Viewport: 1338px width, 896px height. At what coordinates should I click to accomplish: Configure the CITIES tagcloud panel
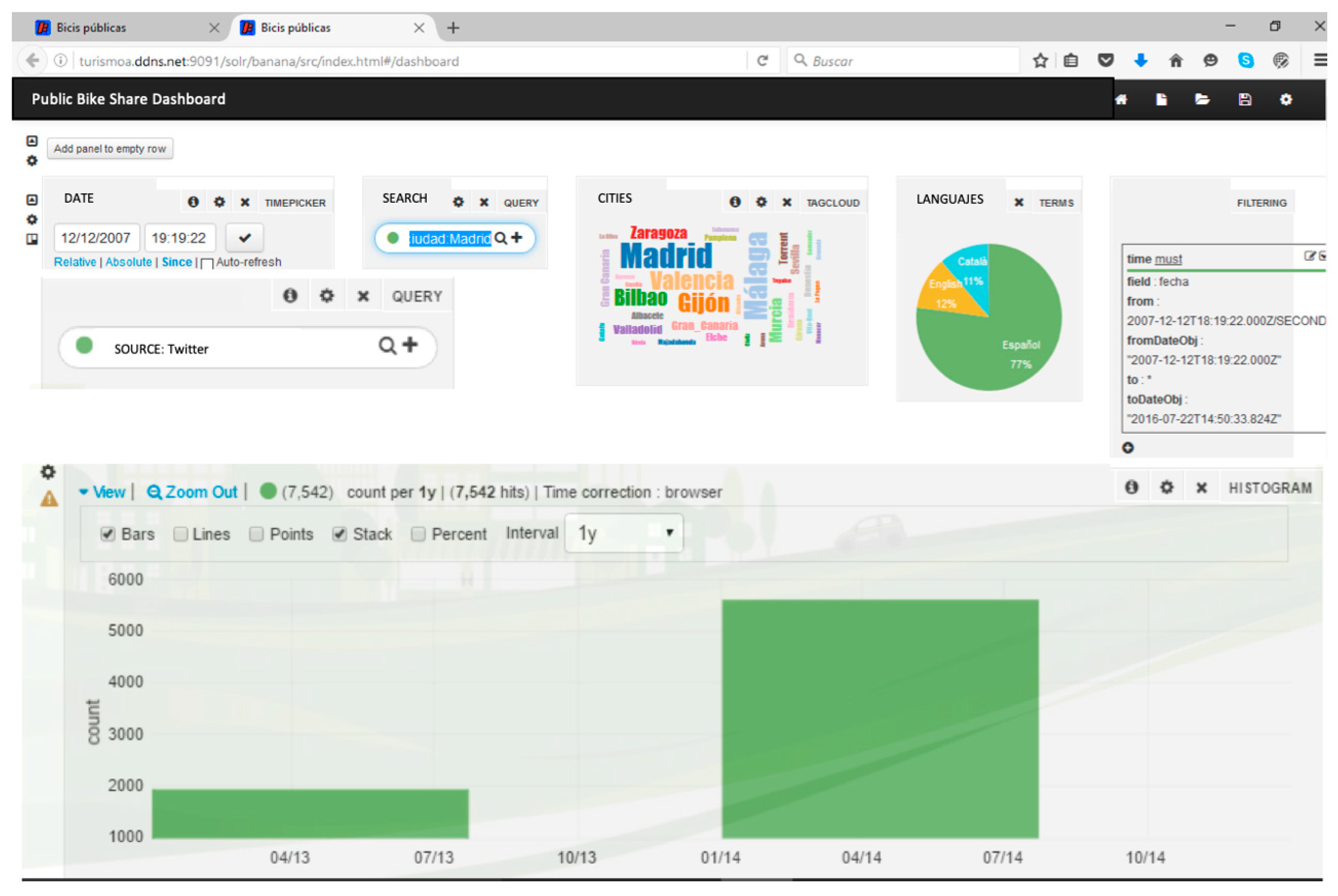(x=761, y=202)
